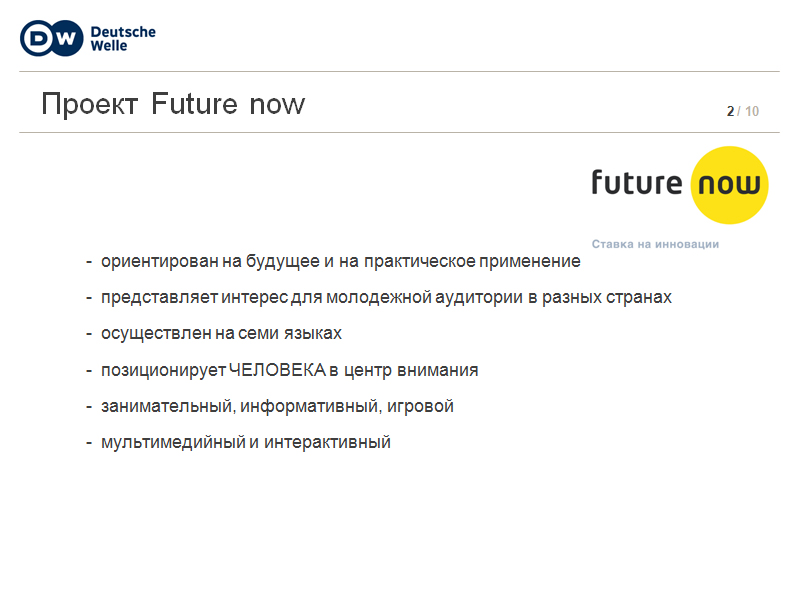Click the word ЧЕЛОВЕКА in fourth bullet
799x599 pixels.
point(277,370)
